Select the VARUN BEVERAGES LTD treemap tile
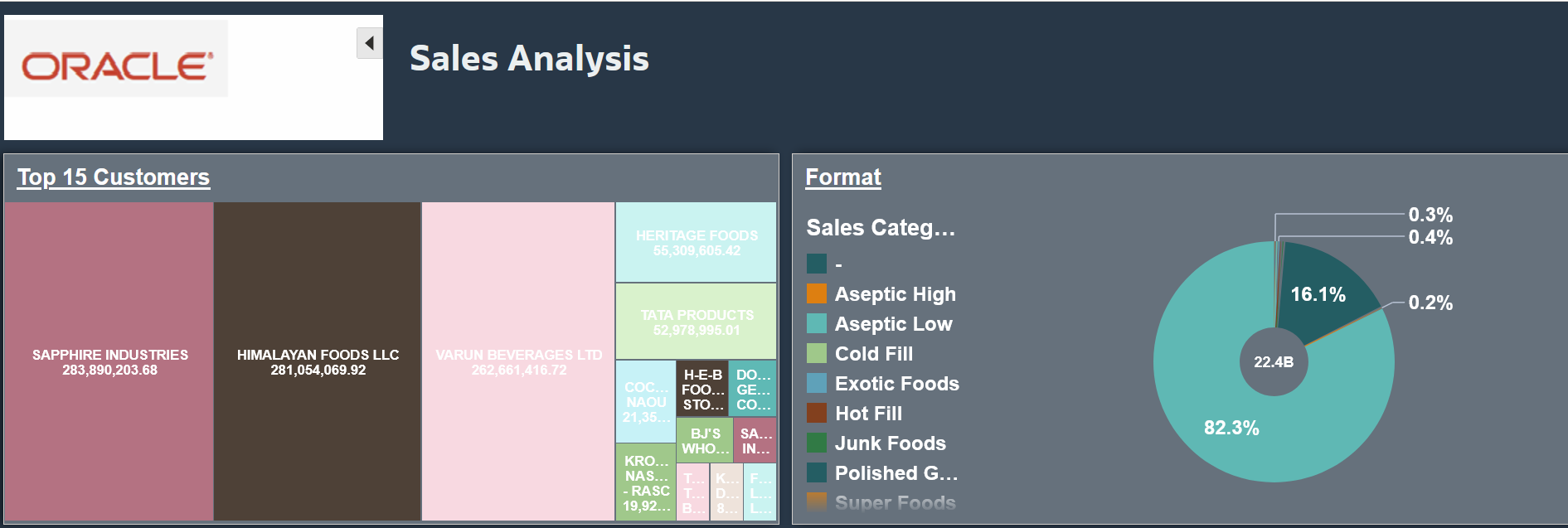The height and width of the screenshot is (528, 1568). [518, 361]
